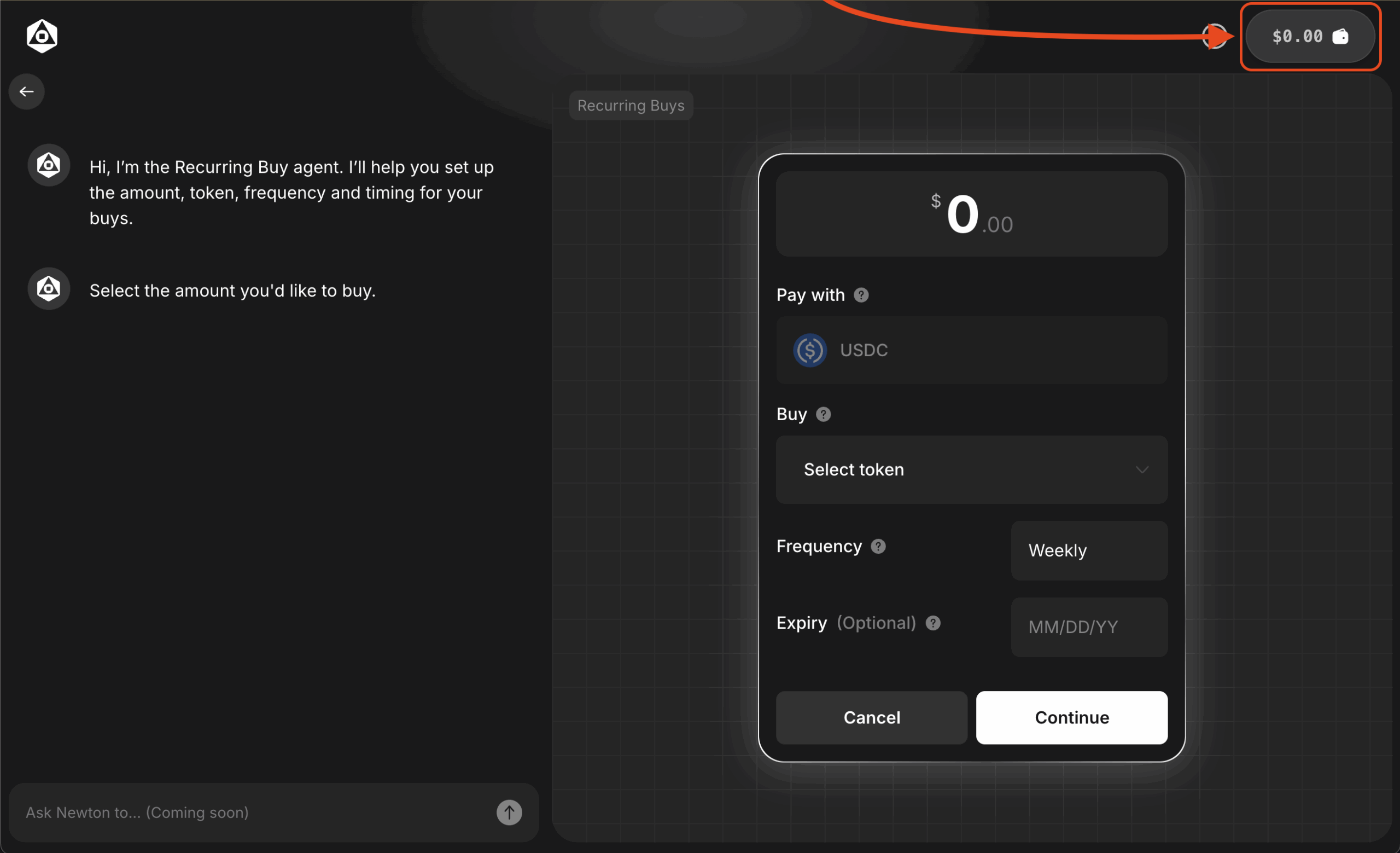Click the agent avatar beside greeting message
Screen dimensions: 1400x853
tap(49, 165)
